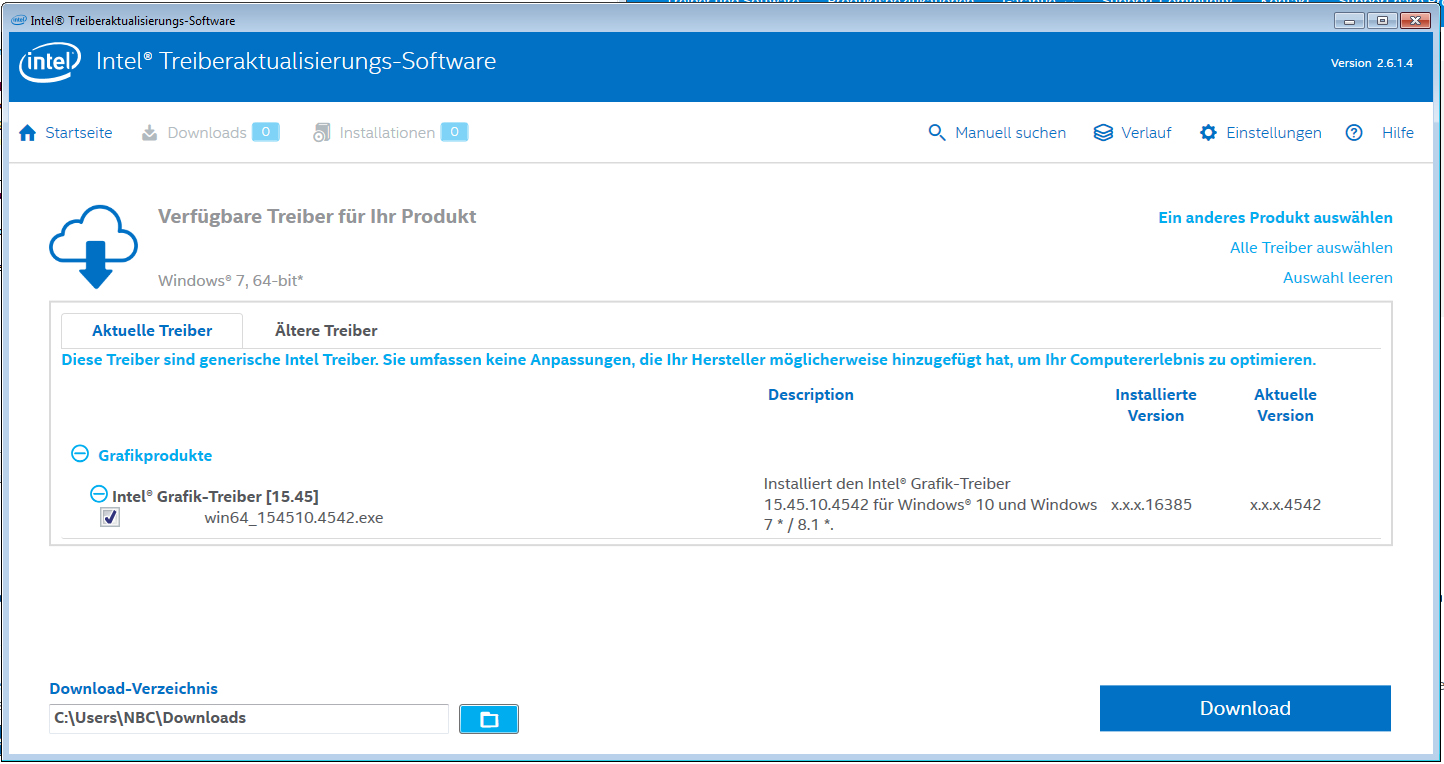
Task: Click the Startseite home icon
Action: tap(27, 133)
